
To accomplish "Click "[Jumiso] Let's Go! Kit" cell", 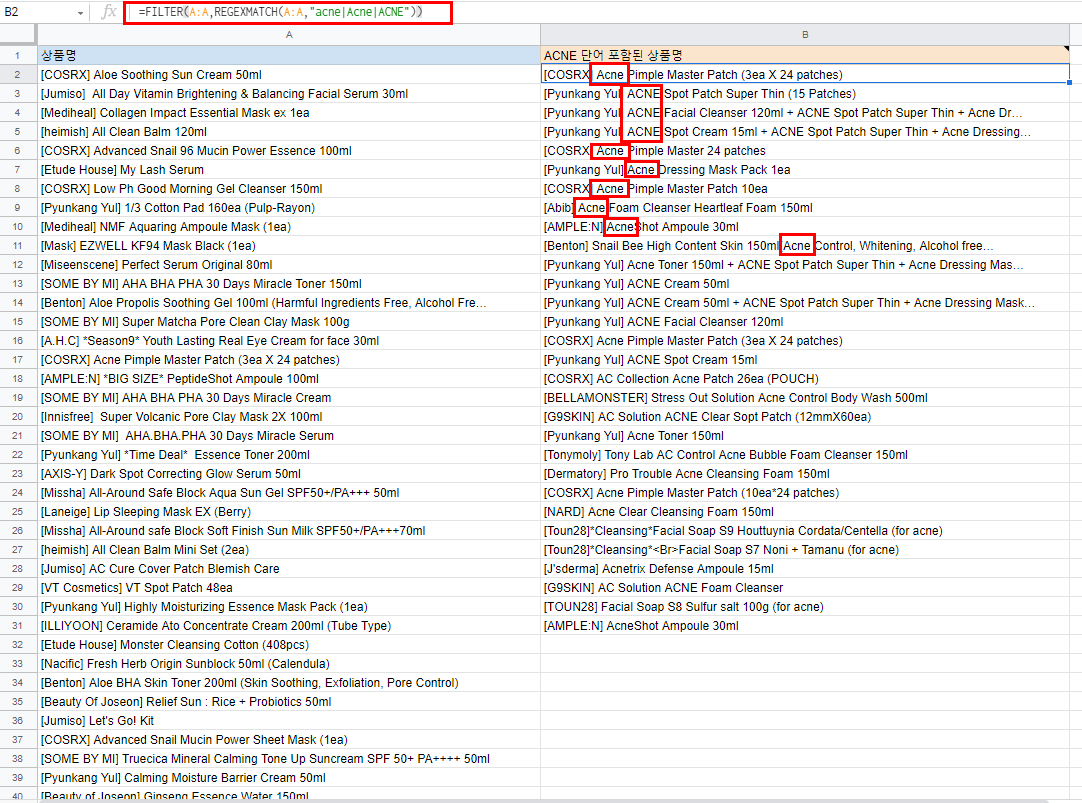I will point(289,720).
